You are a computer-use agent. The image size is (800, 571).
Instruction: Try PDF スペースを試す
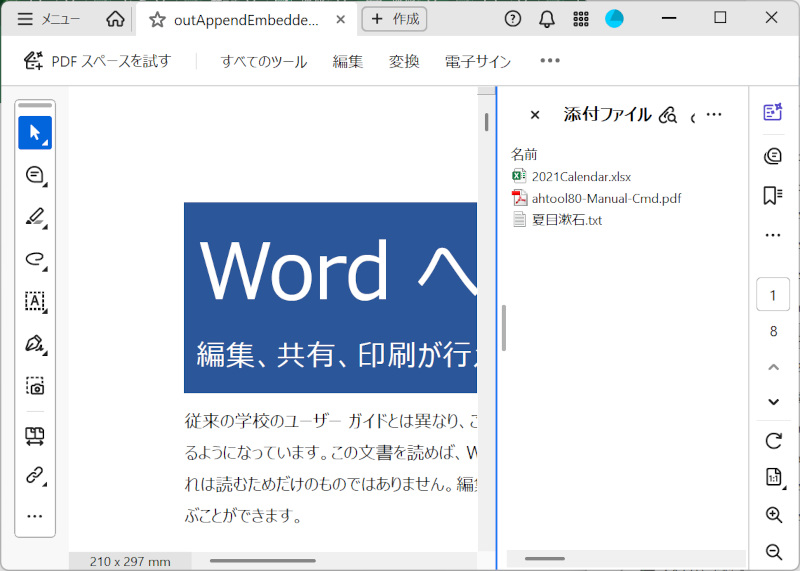pos(97,61)
